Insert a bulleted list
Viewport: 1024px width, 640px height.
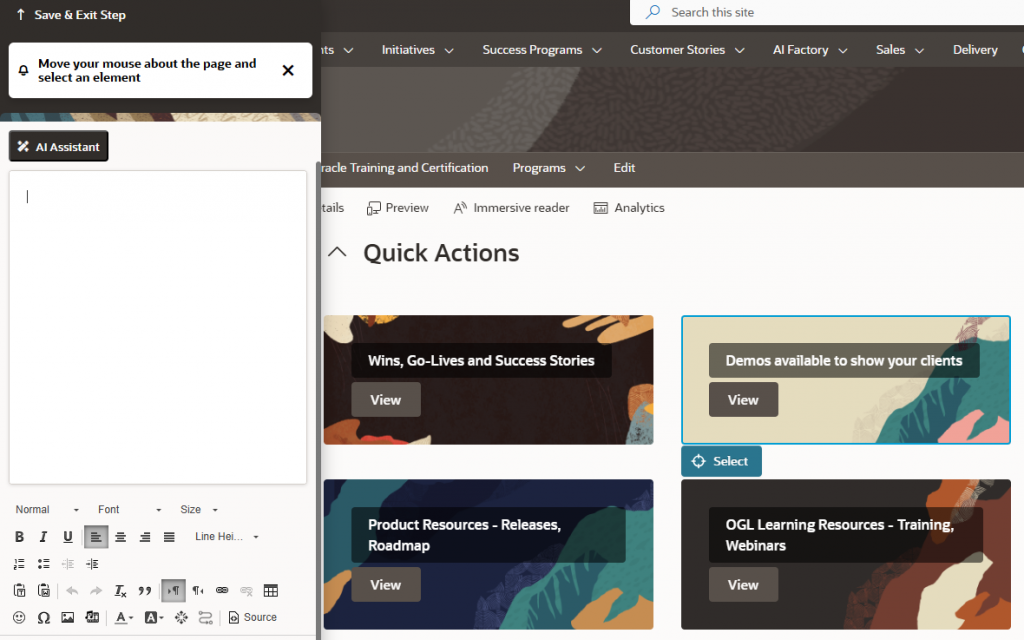pos(43,564)
